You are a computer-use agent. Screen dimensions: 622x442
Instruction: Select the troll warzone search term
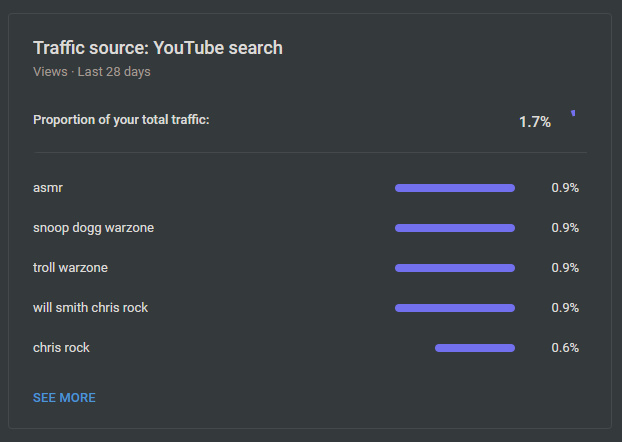coord(70,268)
